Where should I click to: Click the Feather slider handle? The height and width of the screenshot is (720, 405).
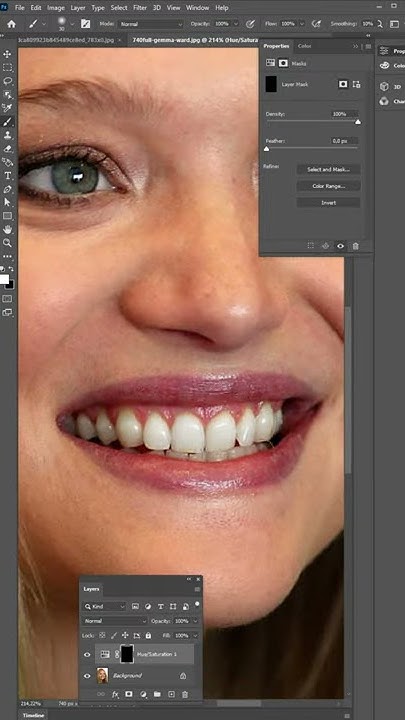coord(266,149)
